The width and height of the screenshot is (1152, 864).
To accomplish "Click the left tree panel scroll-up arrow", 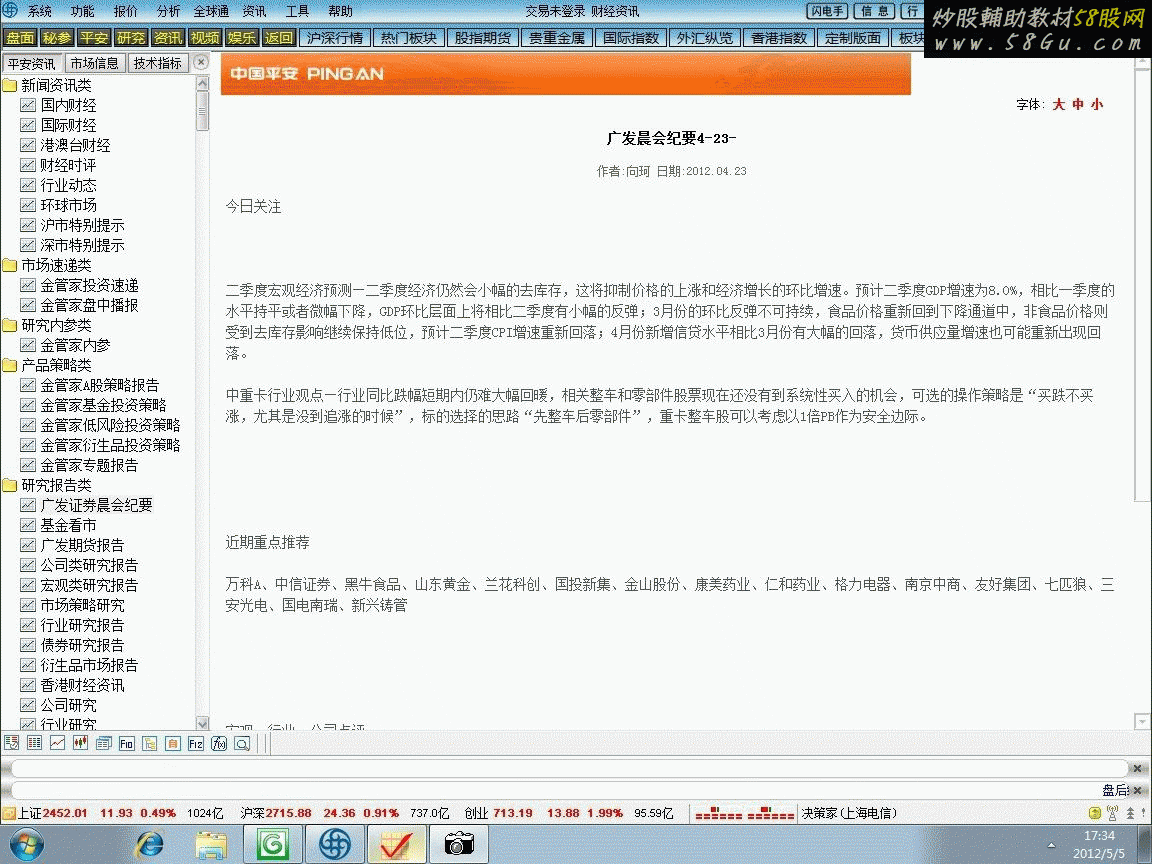I will pos(203,84).
